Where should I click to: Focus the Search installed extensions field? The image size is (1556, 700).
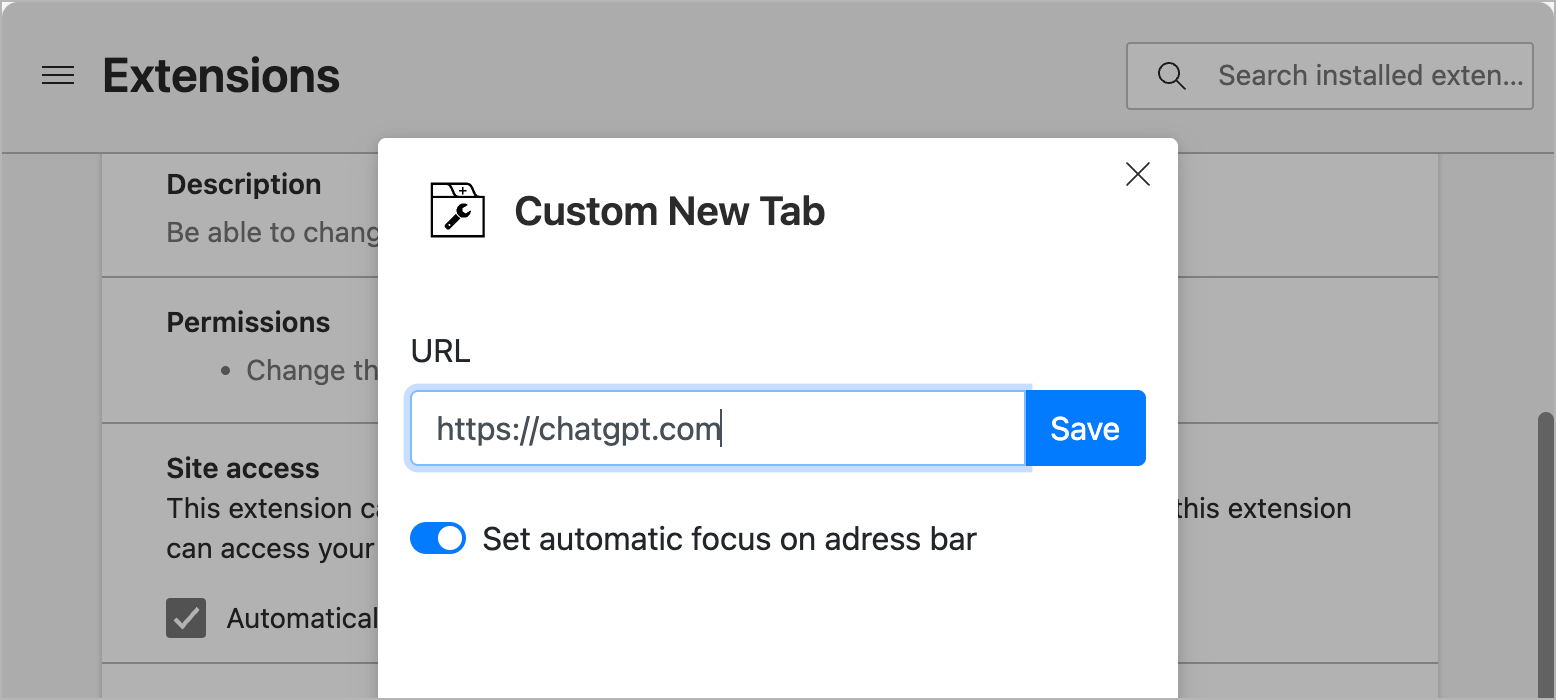(x=1368, y=76)
